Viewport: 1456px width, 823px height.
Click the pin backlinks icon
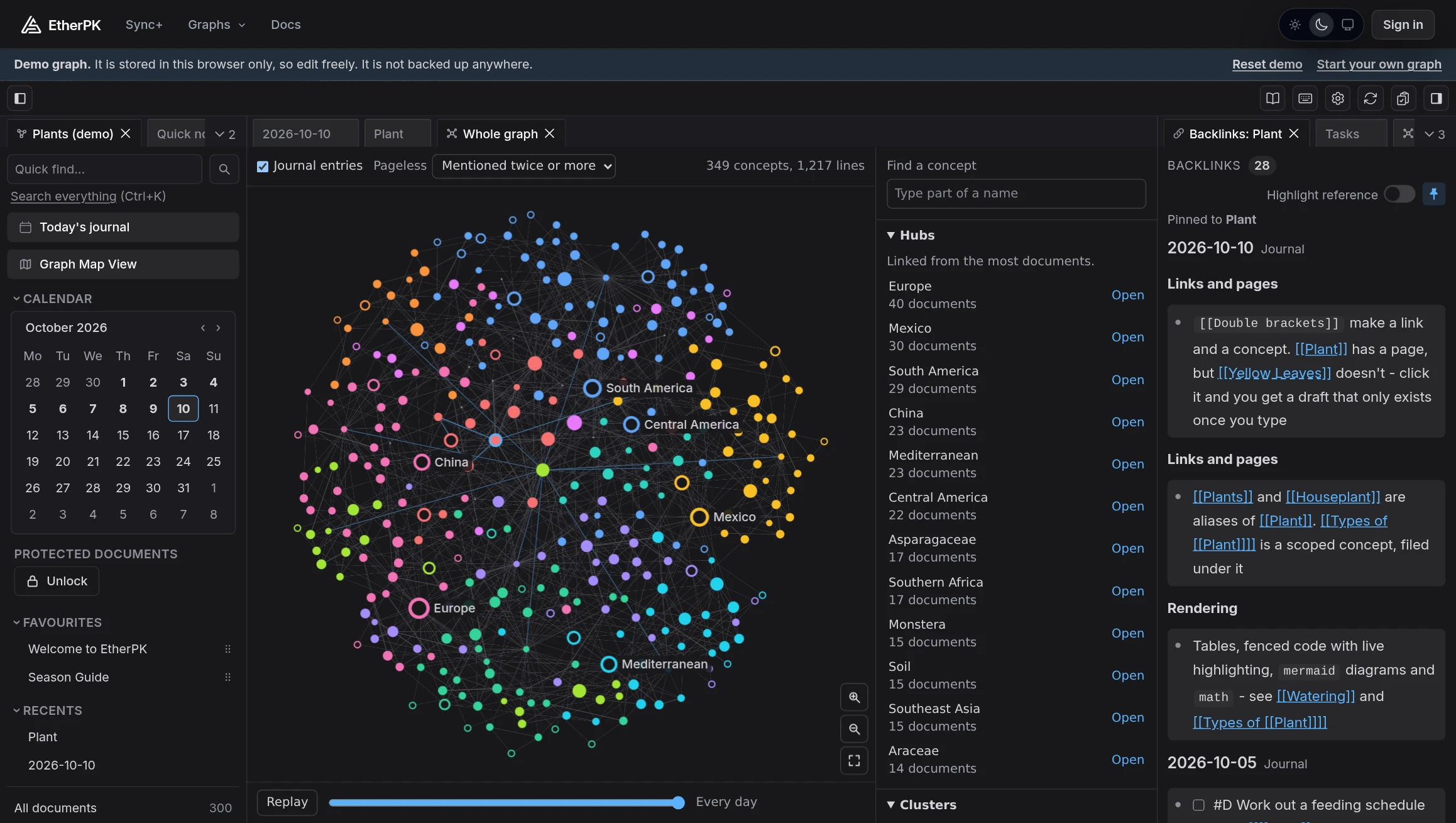(1433, 194)
